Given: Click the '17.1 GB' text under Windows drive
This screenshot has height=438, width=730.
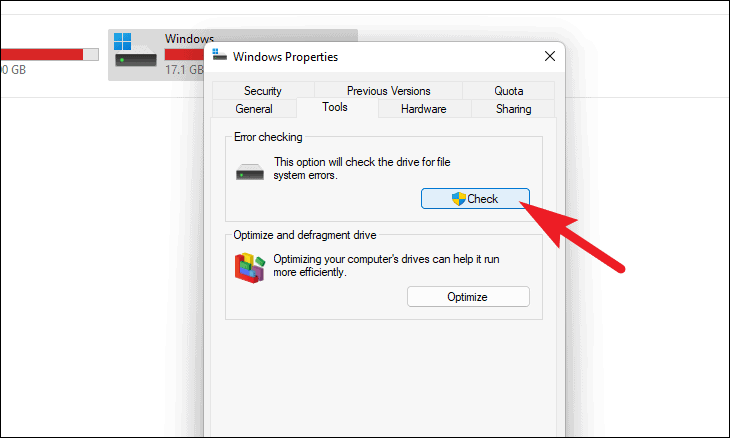Looking at the screenshot, I should coord(184,70).
